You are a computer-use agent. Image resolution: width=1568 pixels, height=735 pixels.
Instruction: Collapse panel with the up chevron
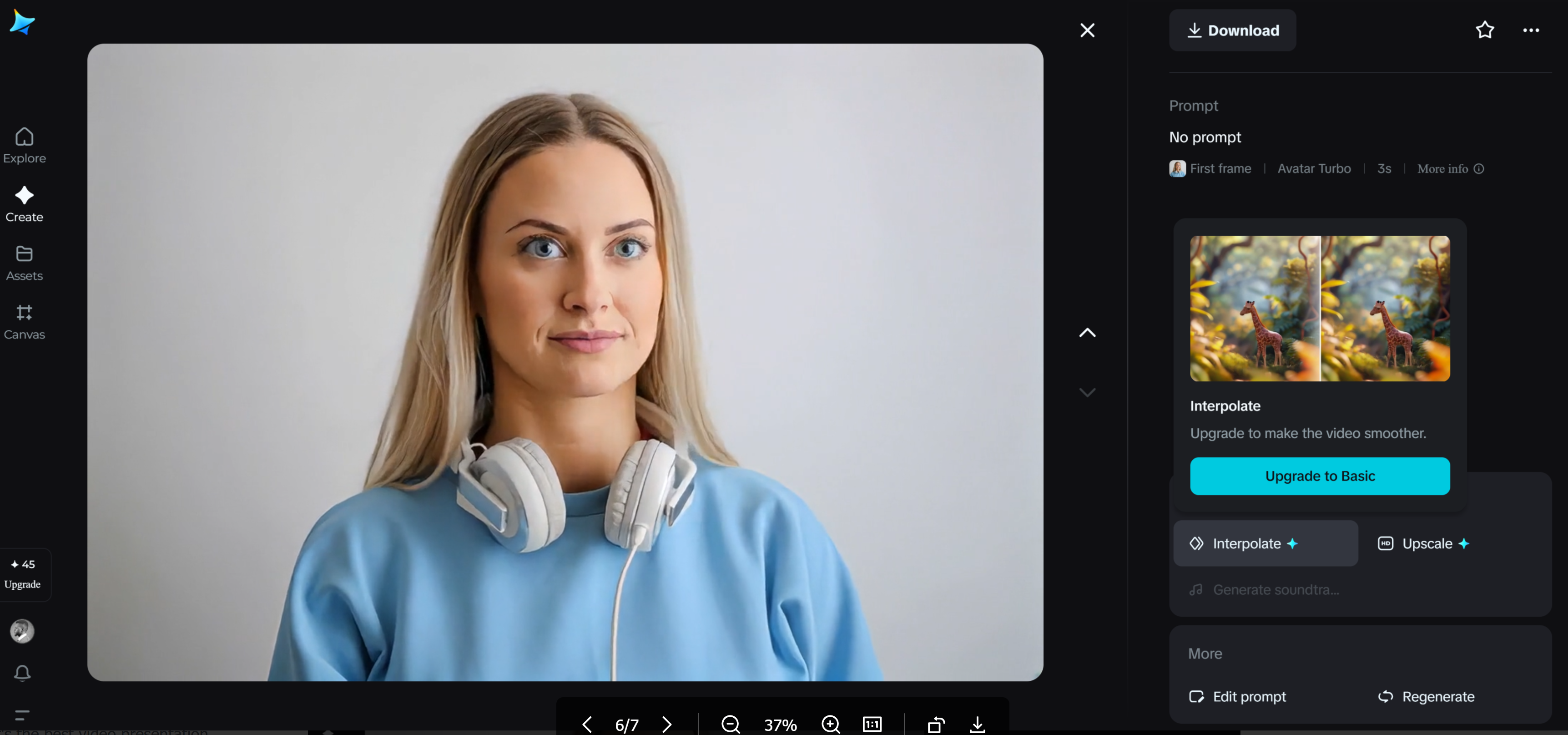pyautogui.click(x=1087, y=333)
